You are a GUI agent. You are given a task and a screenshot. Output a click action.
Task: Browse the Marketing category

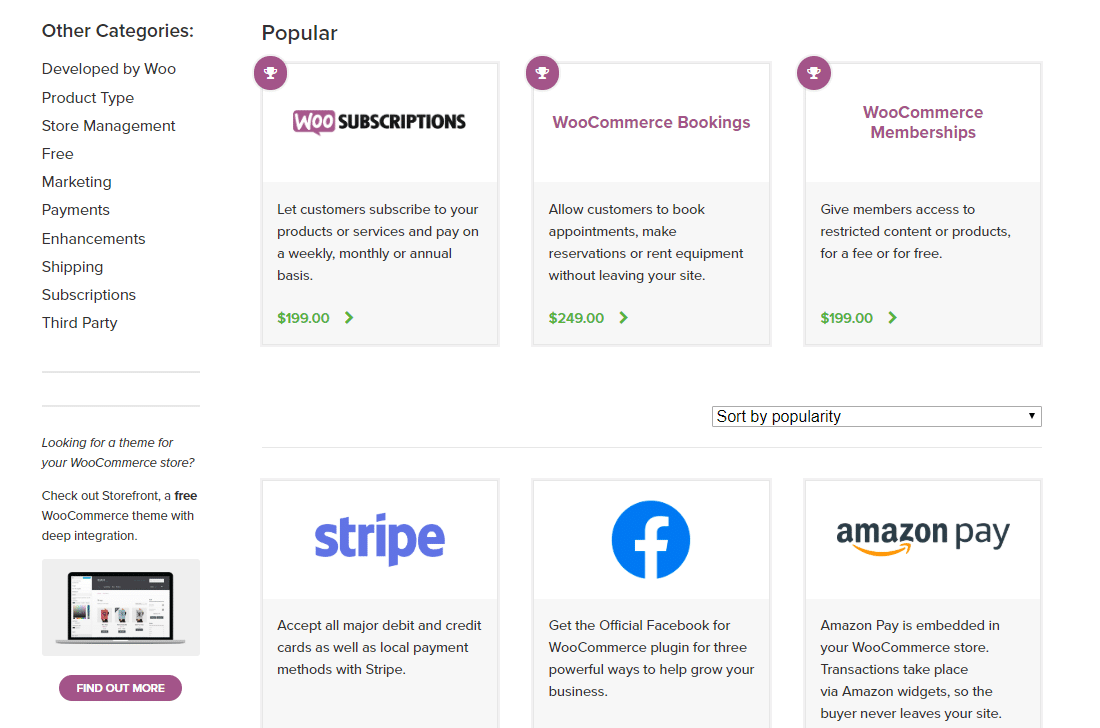76,182
